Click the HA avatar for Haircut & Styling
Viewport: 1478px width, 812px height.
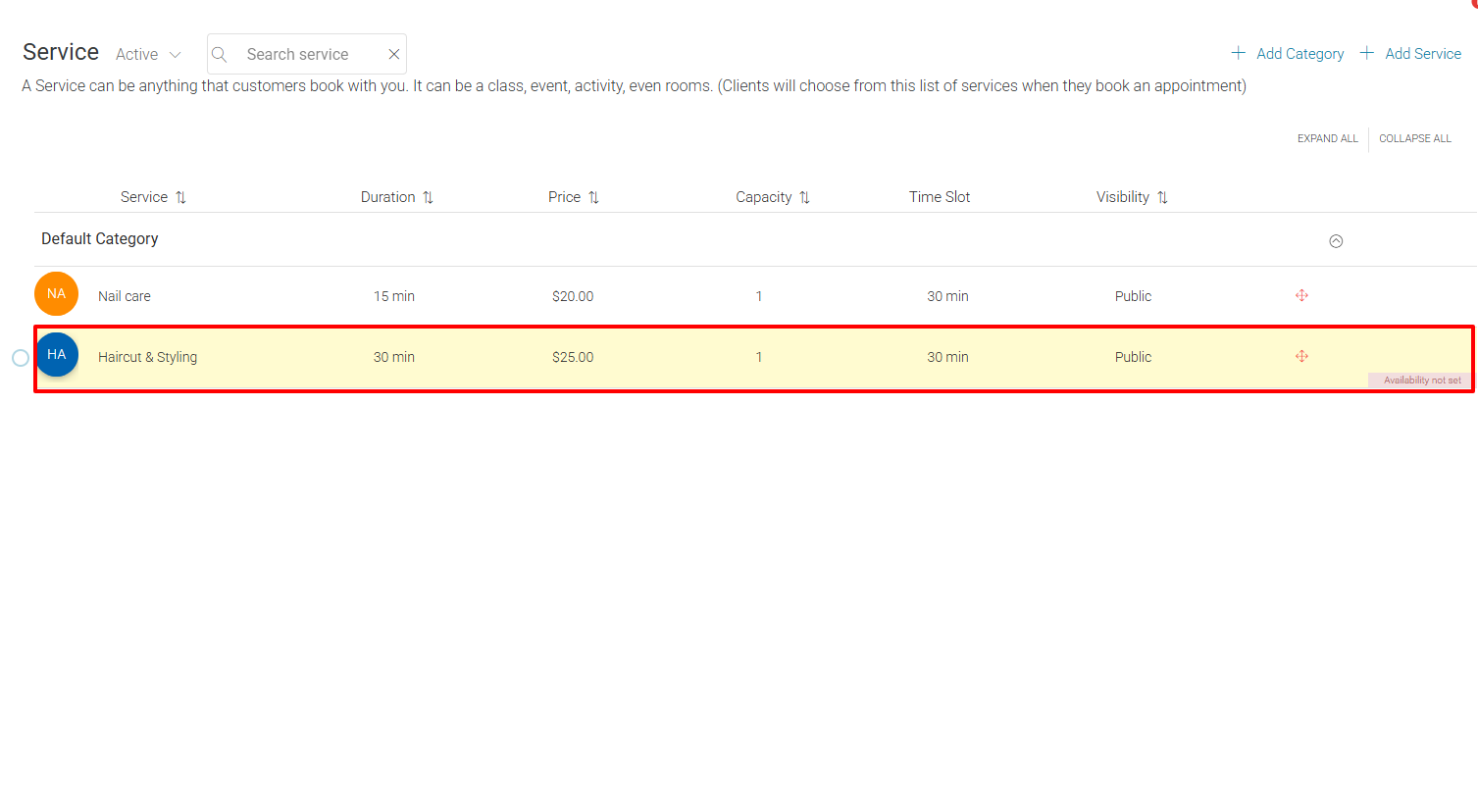(x=56, y=355)
